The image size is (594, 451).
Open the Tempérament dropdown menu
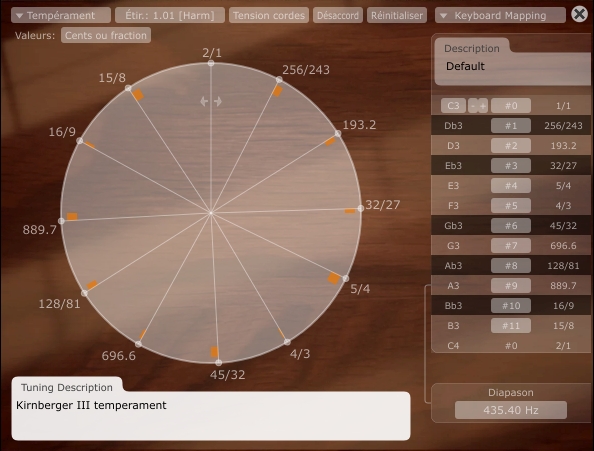point(61,16)
